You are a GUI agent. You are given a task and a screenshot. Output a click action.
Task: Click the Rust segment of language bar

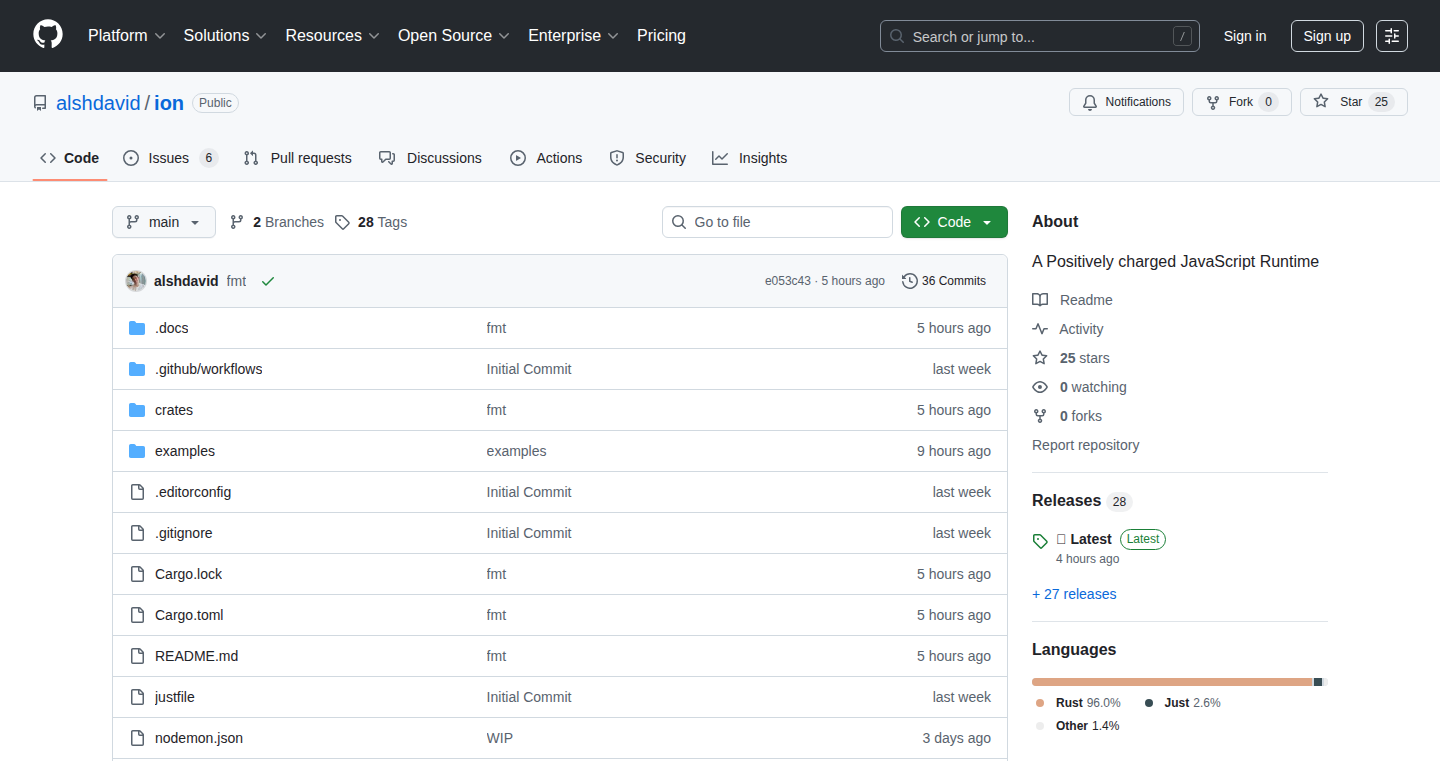point(1172,682)
